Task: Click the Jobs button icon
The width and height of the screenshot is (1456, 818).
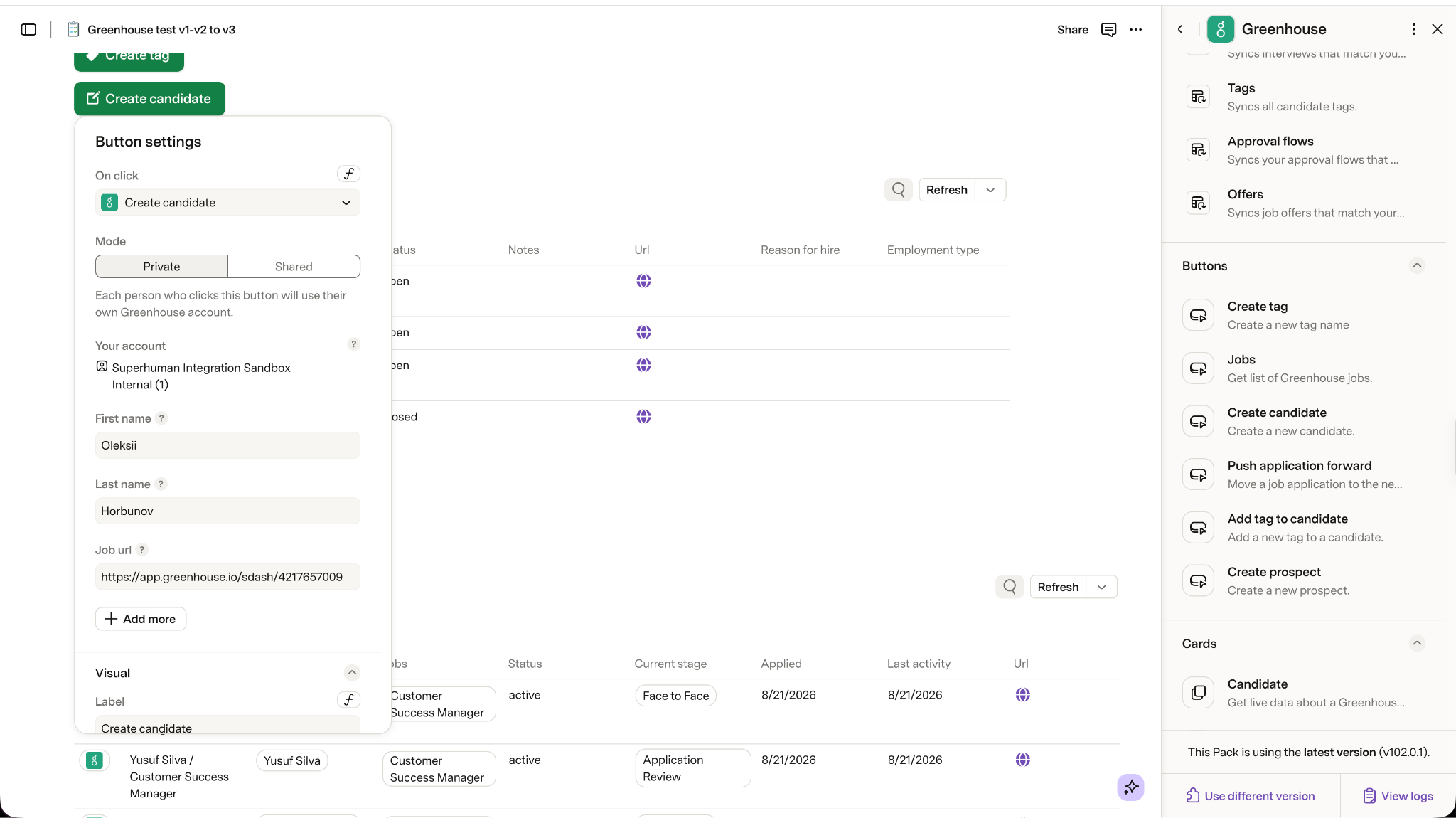Action: [1199, 368]
